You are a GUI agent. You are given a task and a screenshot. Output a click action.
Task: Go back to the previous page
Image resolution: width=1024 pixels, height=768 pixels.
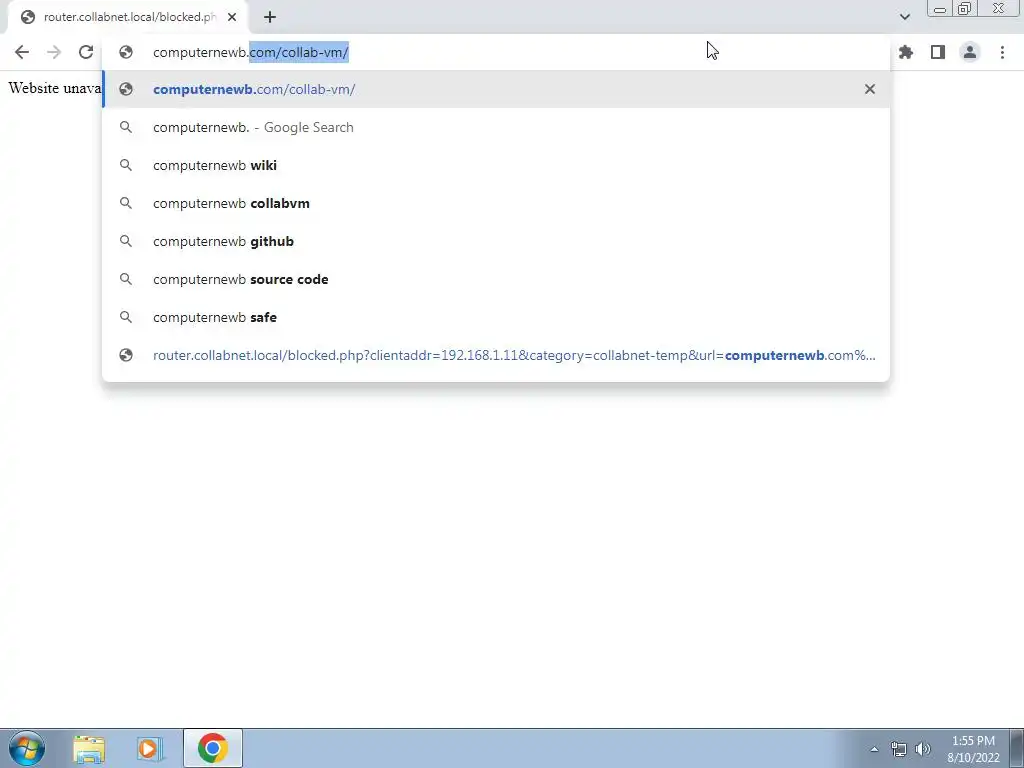[x=22, y=52]
